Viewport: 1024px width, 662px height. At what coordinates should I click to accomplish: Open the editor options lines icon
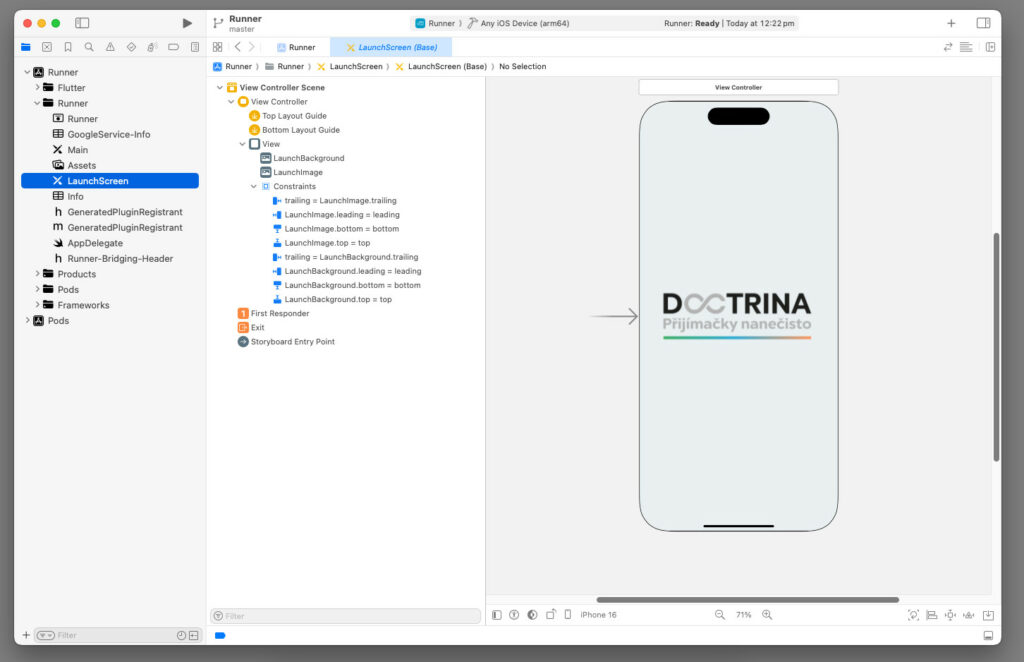[966, 47]
